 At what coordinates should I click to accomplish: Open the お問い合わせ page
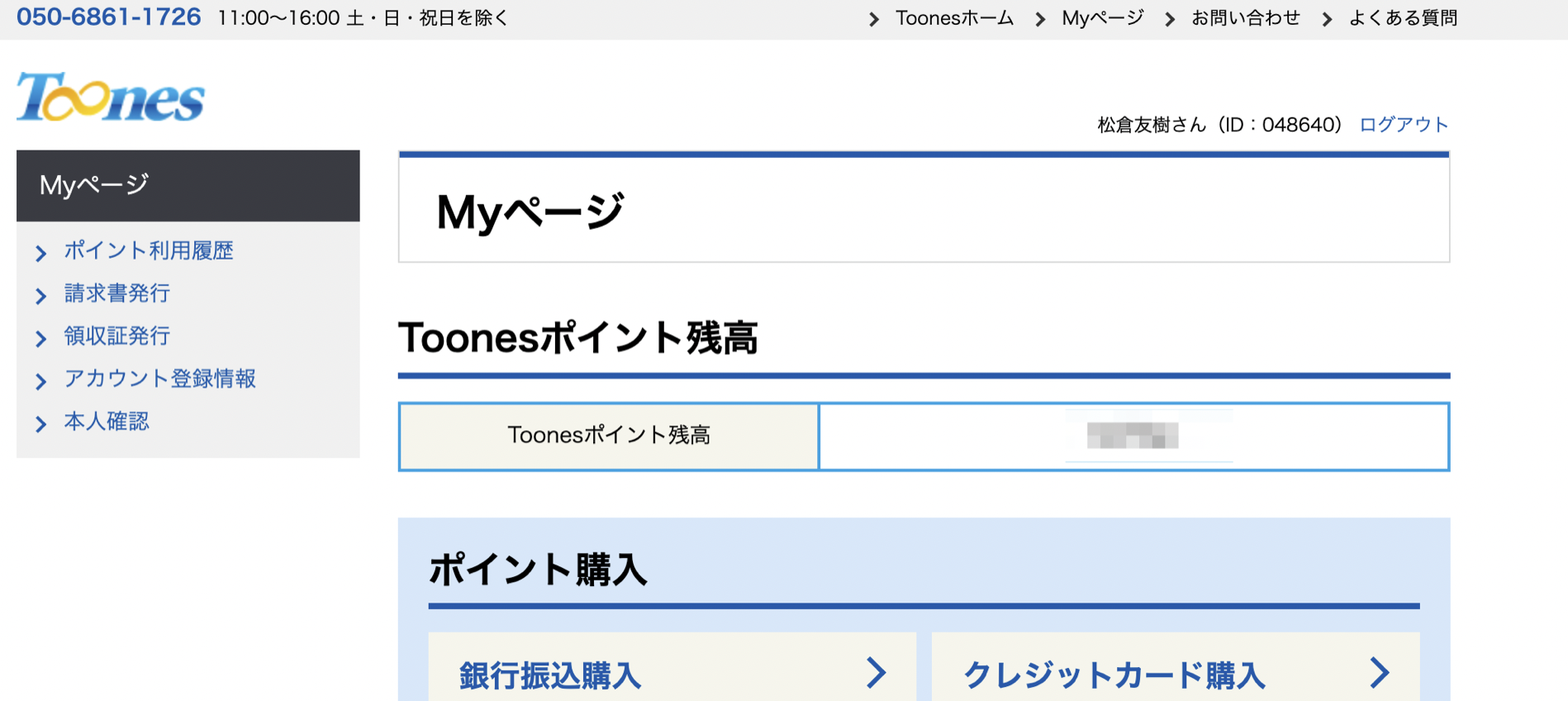tap(1246, 18)
